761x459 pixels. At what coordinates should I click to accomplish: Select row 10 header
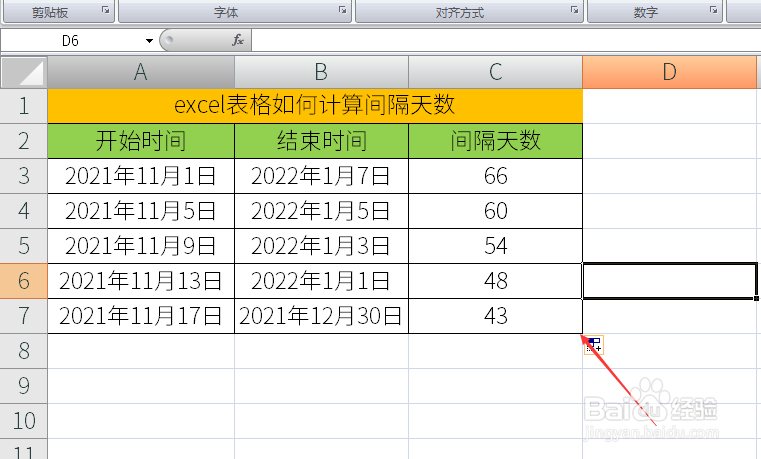[x=24, y=421]
